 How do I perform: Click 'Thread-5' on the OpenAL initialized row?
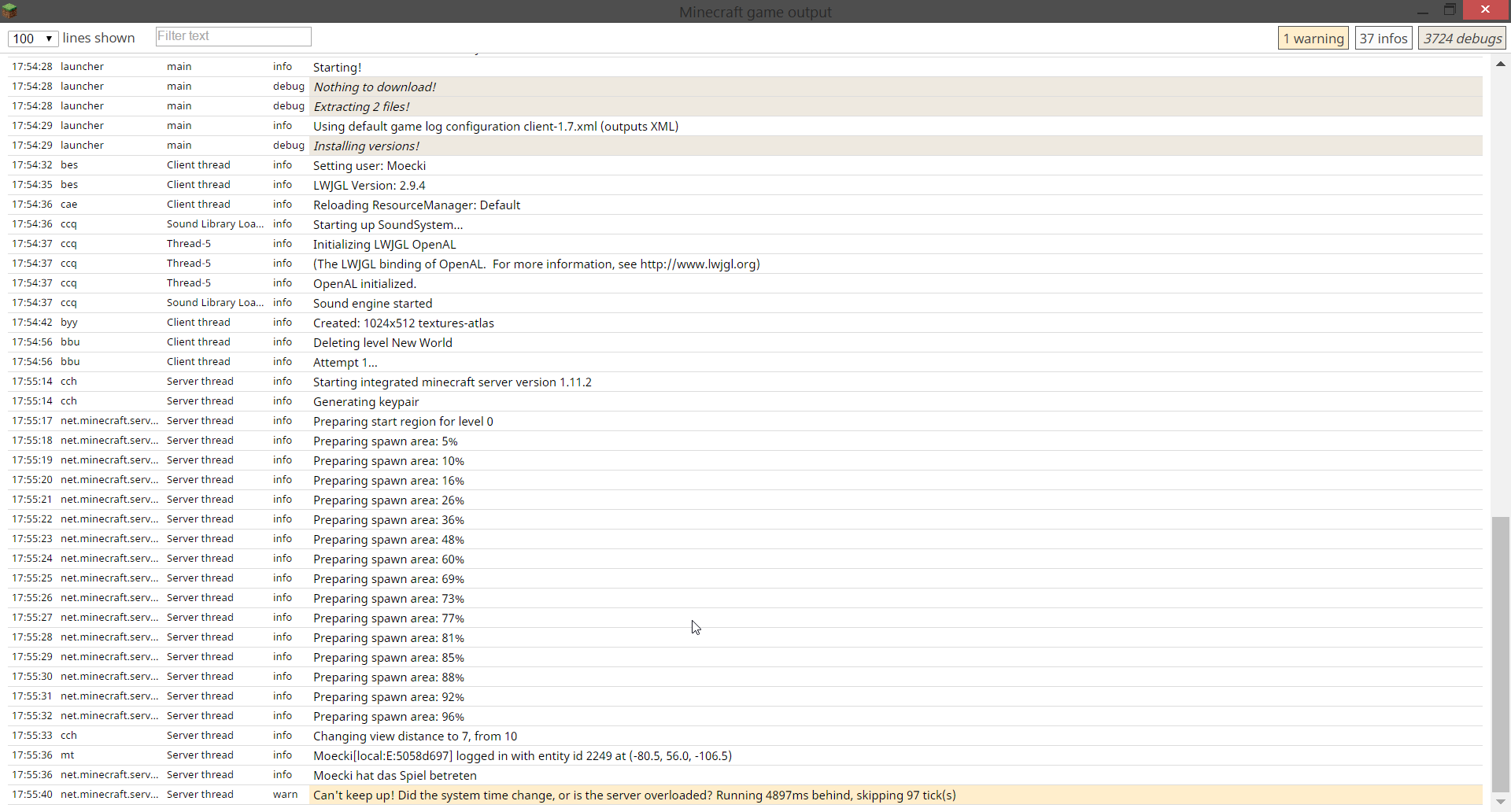pyautogui.click(x=189, y=283)
